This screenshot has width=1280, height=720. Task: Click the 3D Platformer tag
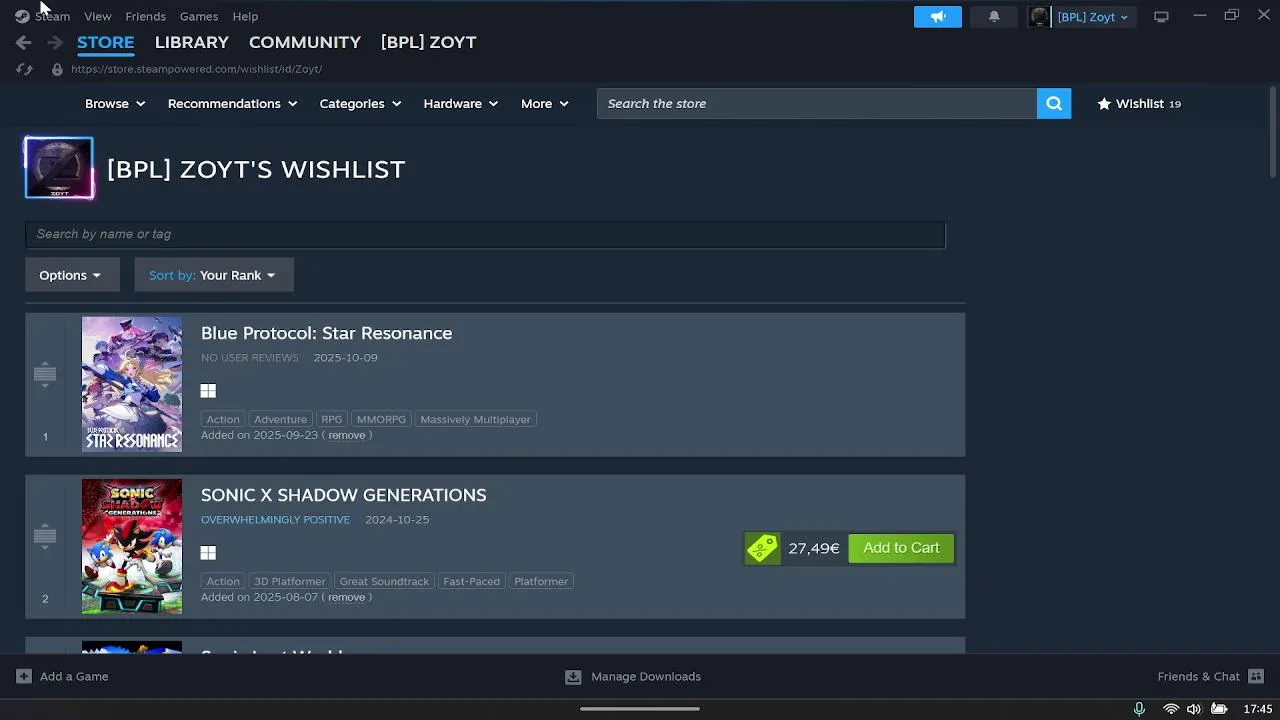290,581
